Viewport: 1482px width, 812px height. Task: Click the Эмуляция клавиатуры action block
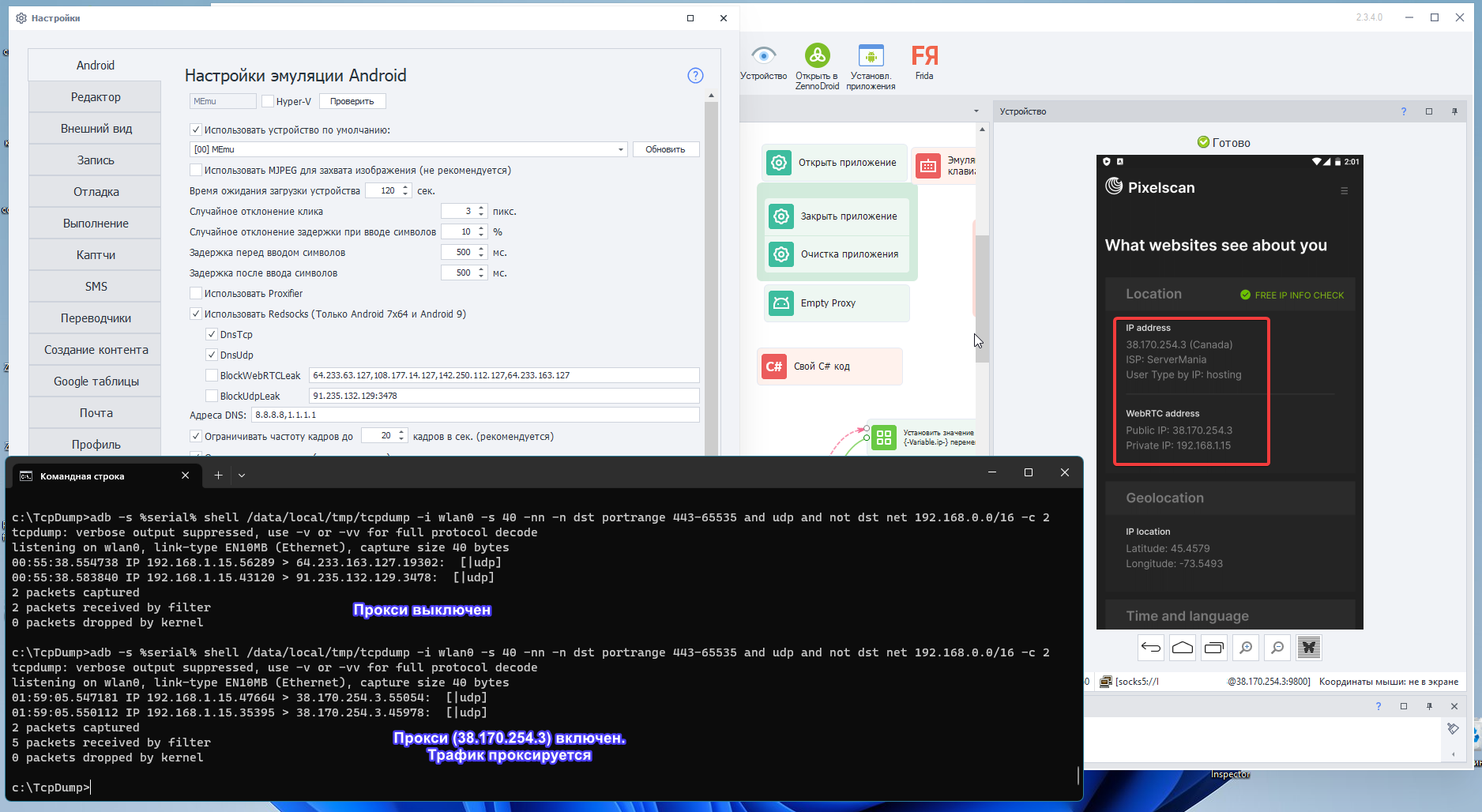click(x=944, y=166)
